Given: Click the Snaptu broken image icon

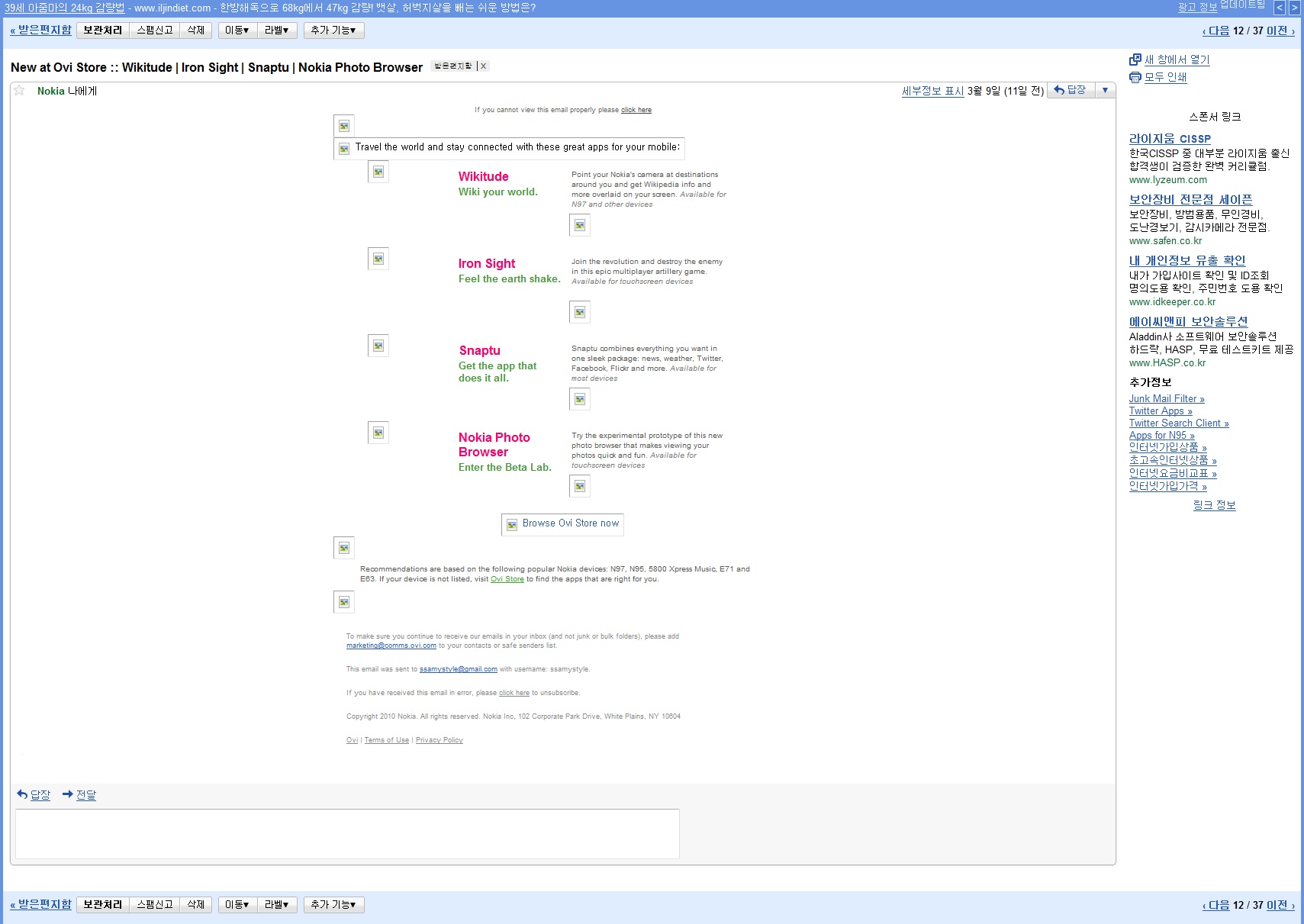Looking at the screenshot, I should pos(378,346).
